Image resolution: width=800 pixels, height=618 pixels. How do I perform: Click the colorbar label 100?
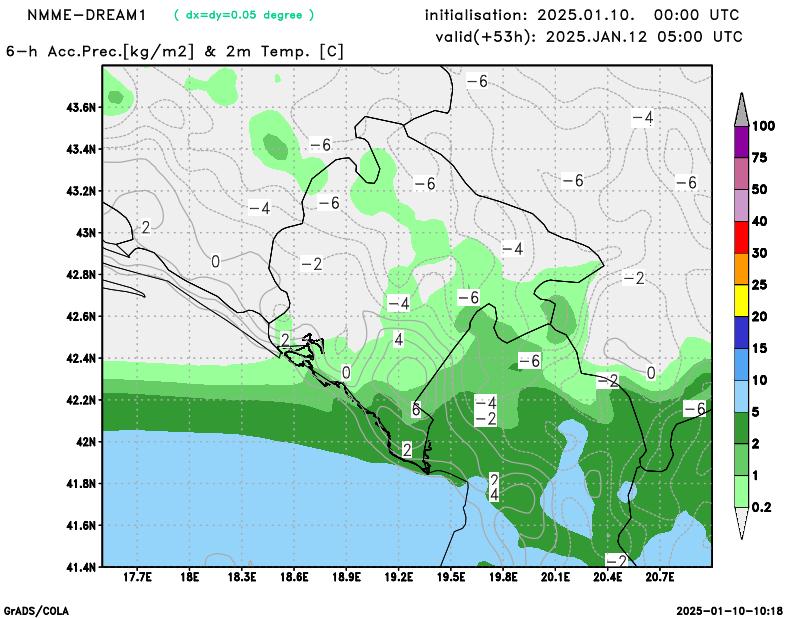764,126
